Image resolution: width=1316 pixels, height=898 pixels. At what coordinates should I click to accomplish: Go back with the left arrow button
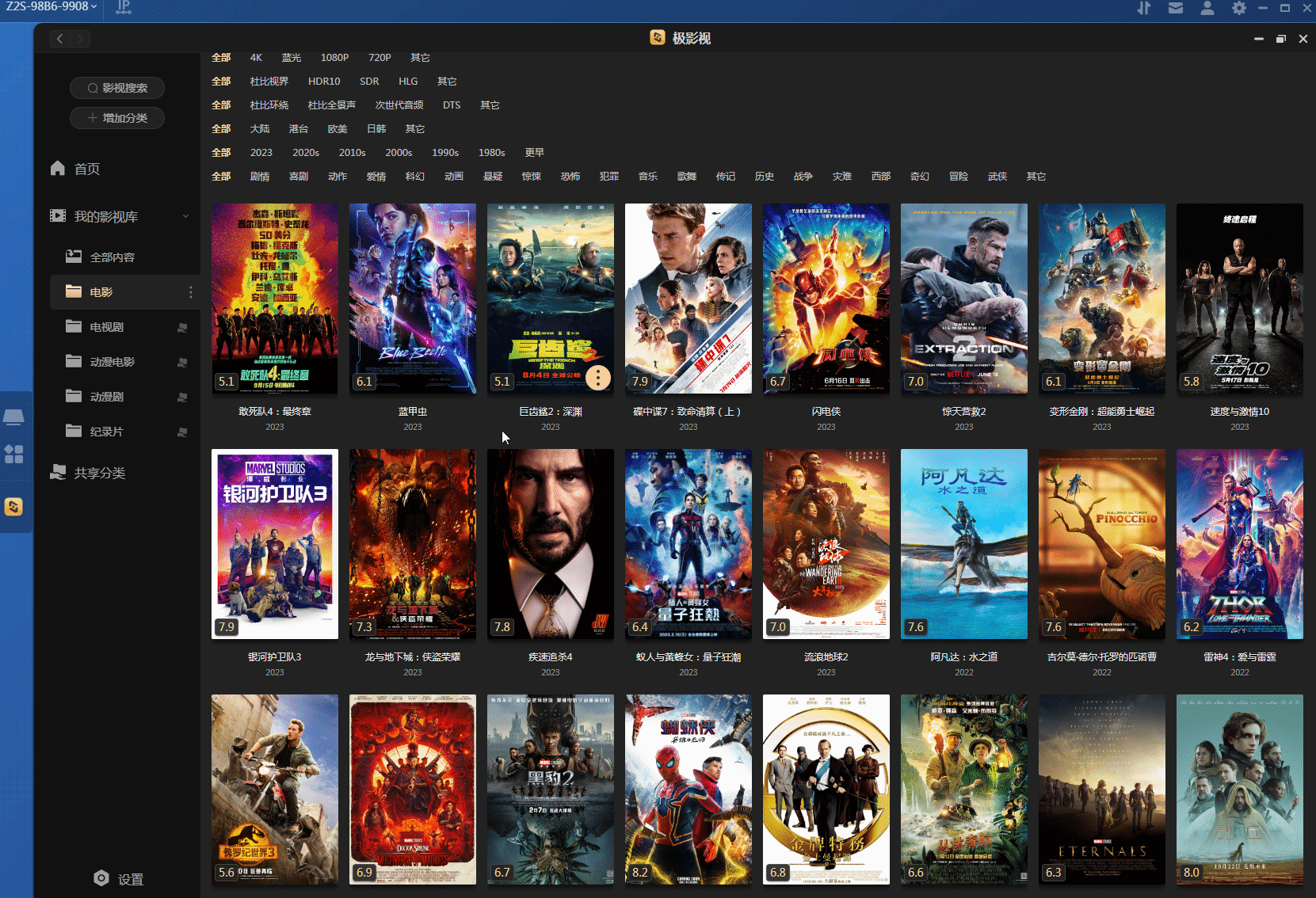click(x=60, y=38)
